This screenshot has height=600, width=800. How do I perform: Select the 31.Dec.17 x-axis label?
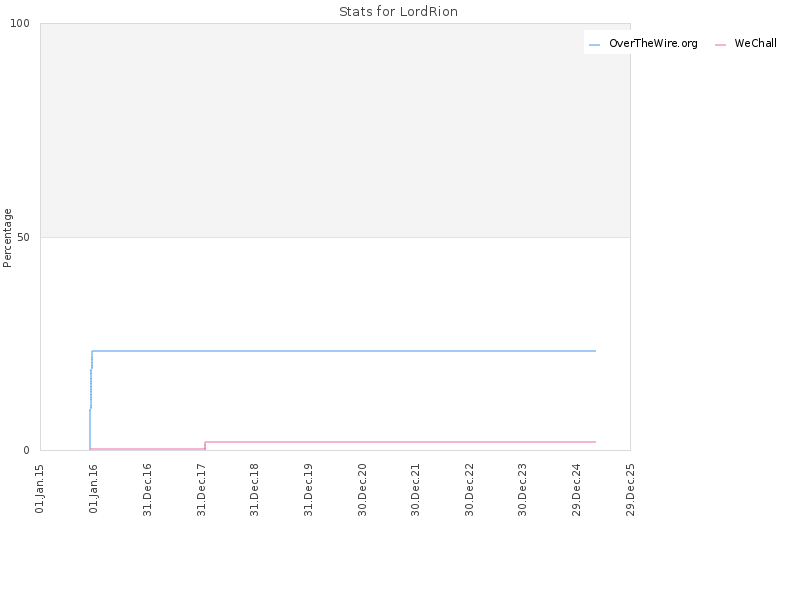(x=201, y=490)
